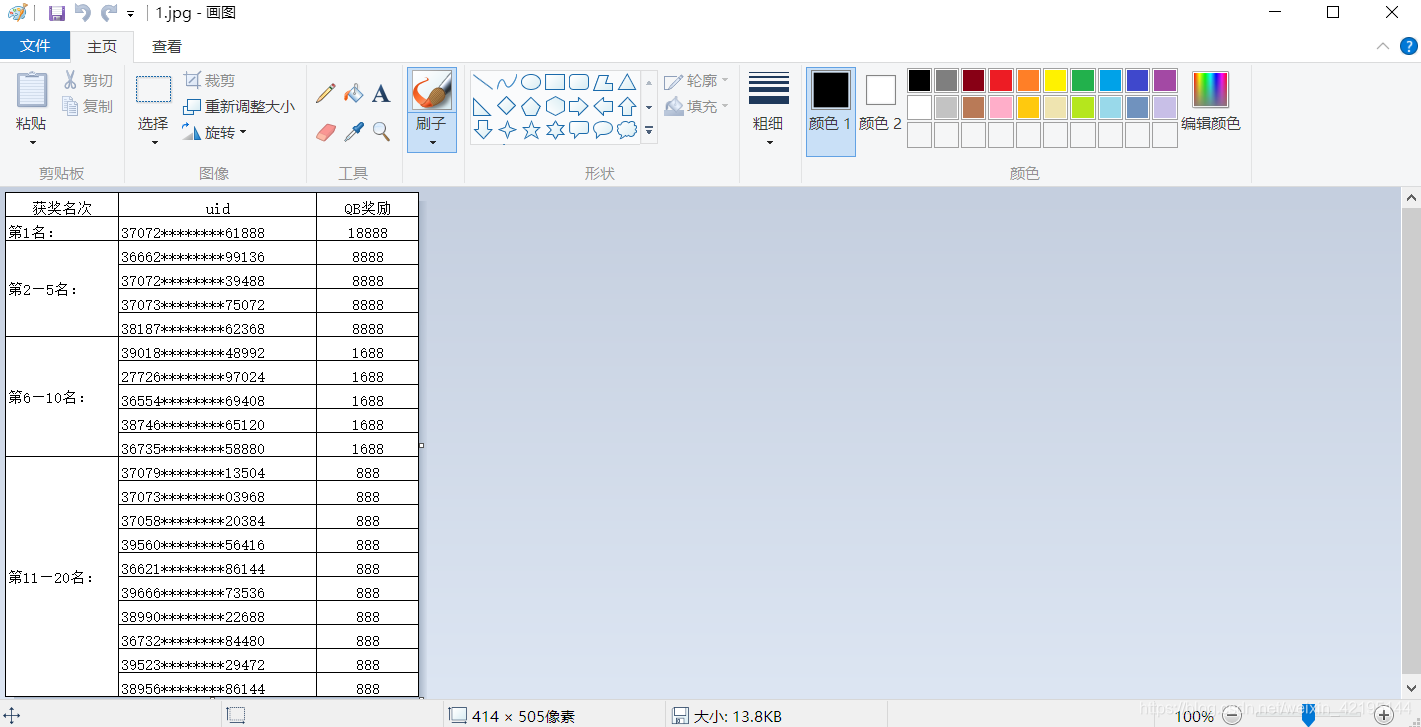1421x727 pixels.
Task: Choose the Right arrow shape
Action: click(579, 106)
